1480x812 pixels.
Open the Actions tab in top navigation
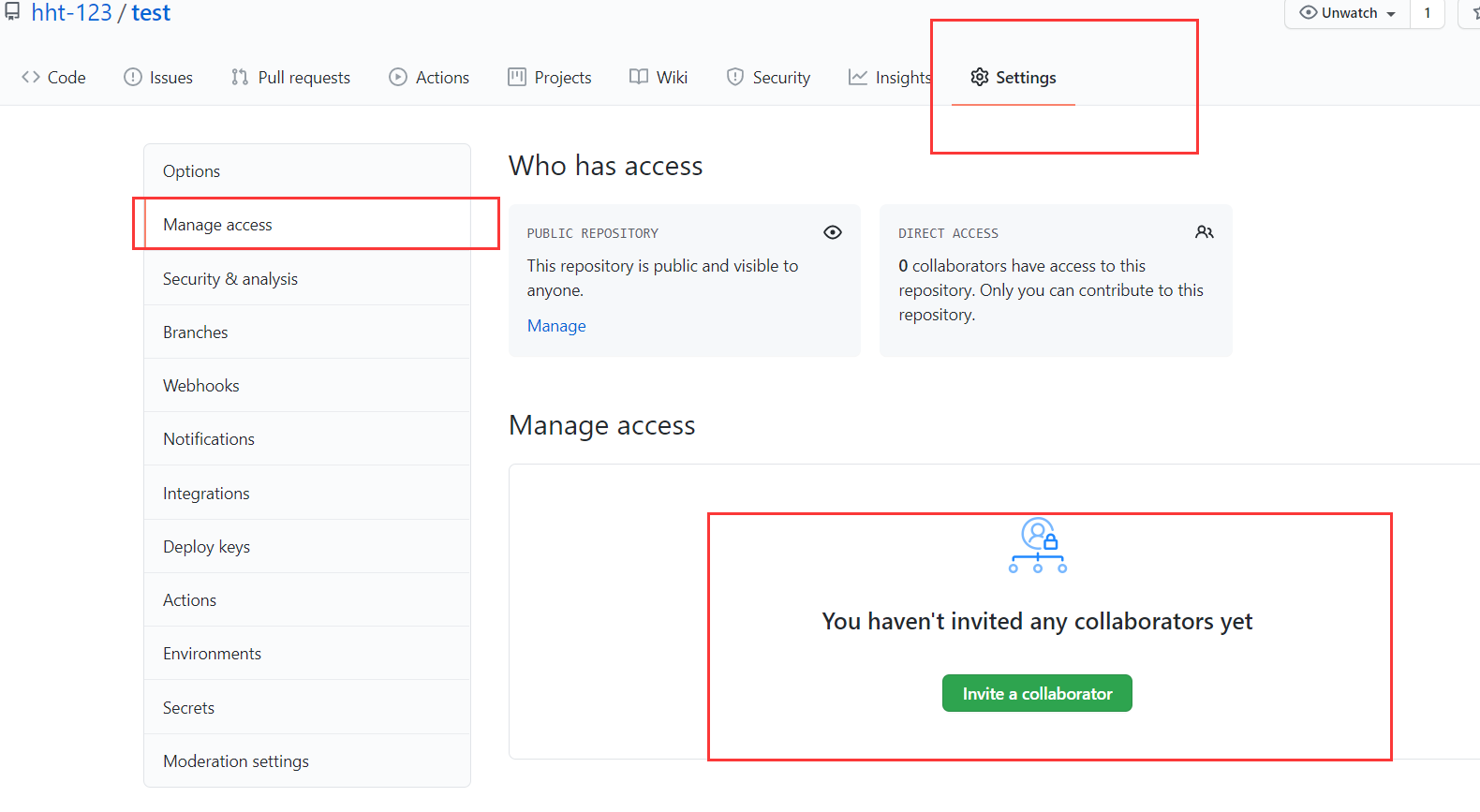click(429, 77)
